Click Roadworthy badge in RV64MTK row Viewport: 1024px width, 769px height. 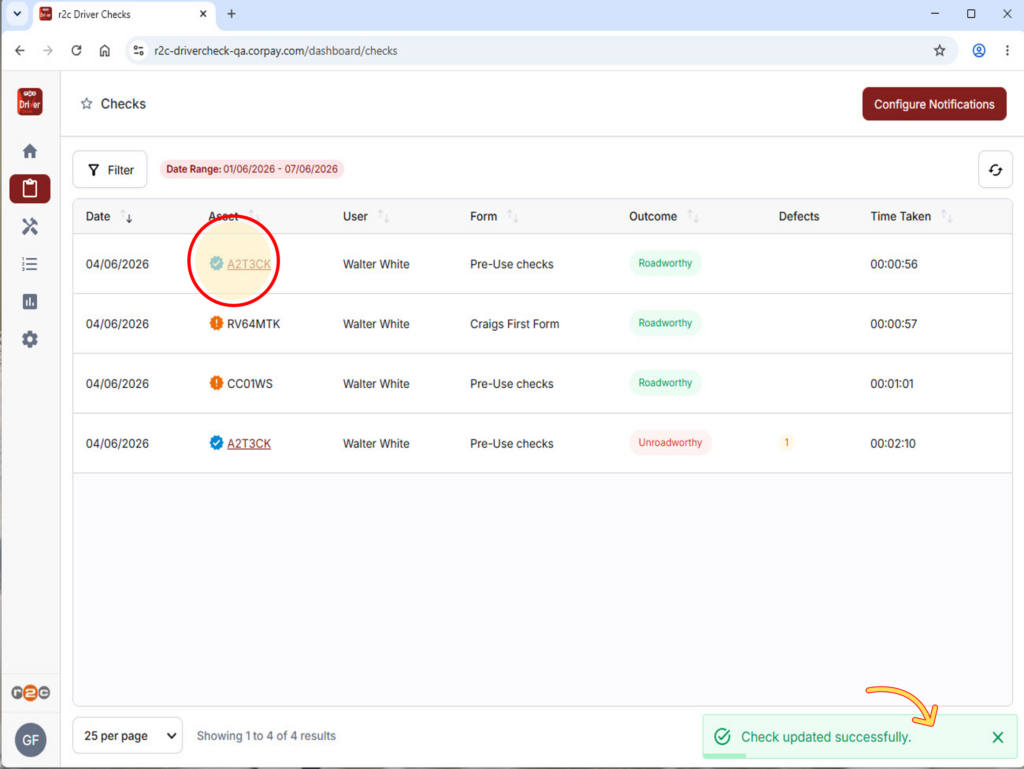(x=665, y=323)
